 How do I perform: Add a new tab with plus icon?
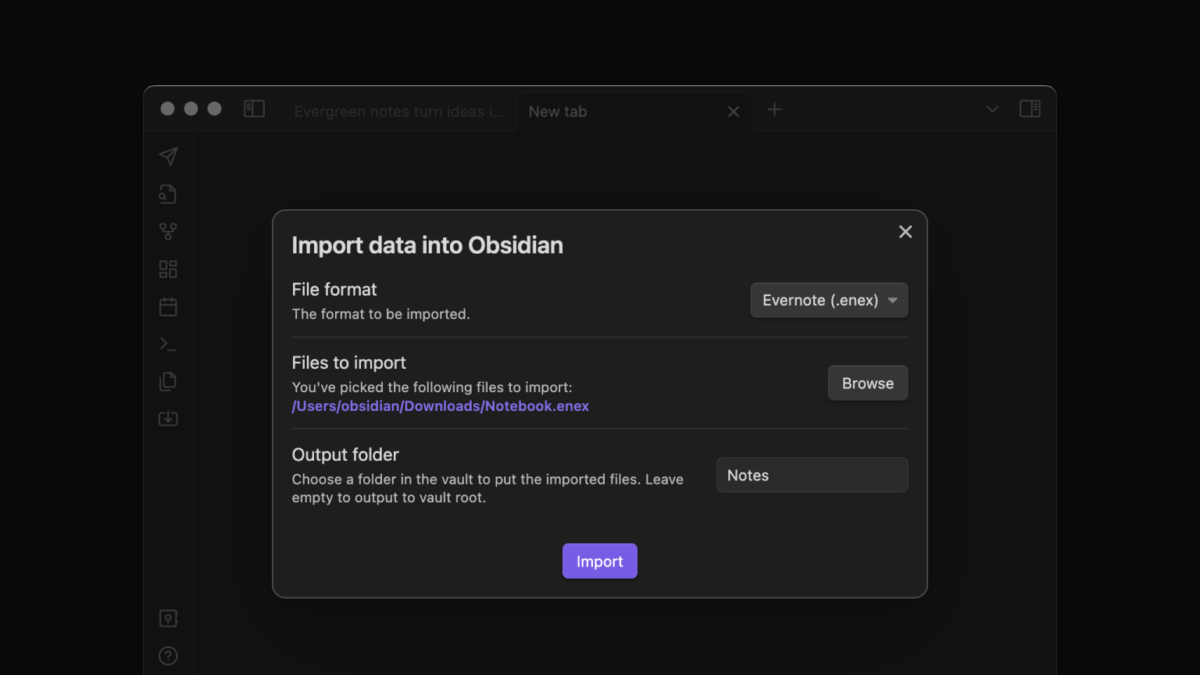[x=774, y=110]
